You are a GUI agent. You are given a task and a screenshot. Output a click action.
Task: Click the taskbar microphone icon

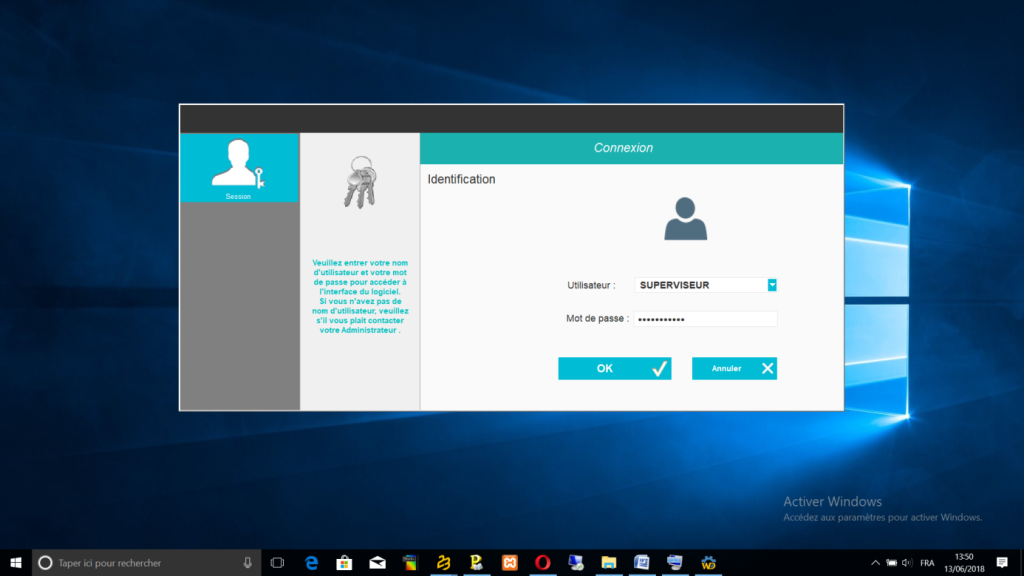tap(247, 563)
